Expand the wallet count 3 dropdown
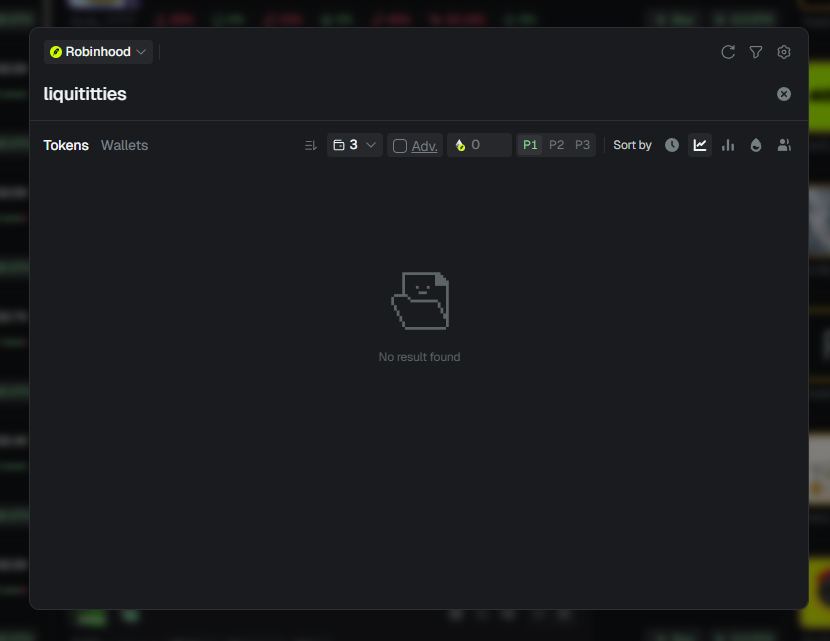 tap(355, 145)
